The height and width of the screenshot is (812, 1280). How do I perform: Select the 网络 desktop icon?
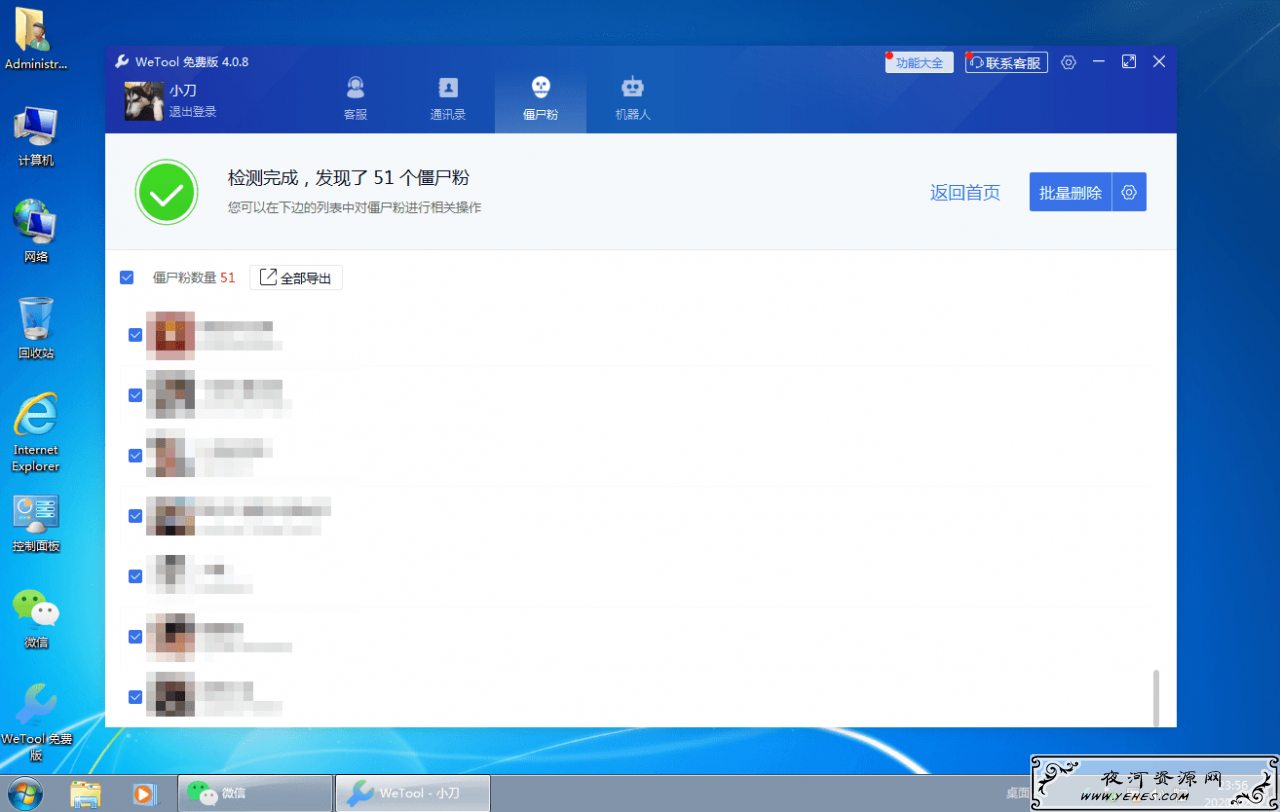(x=36, y=232)
